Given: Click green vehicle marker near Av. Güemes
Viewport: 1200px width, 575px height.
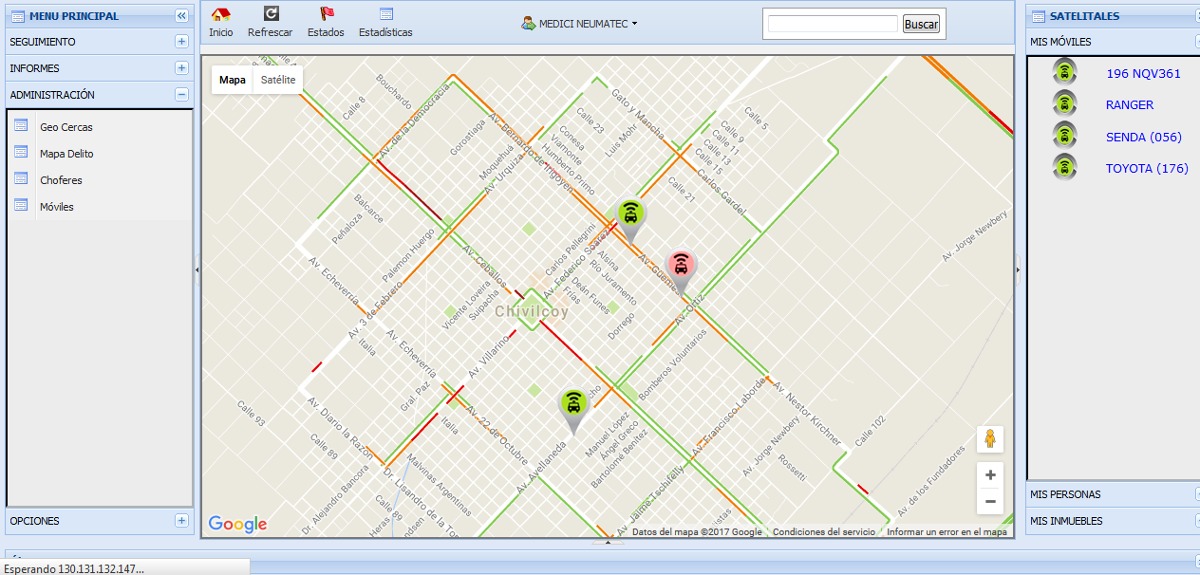Looking at the screenshot, I should [629, 220].
